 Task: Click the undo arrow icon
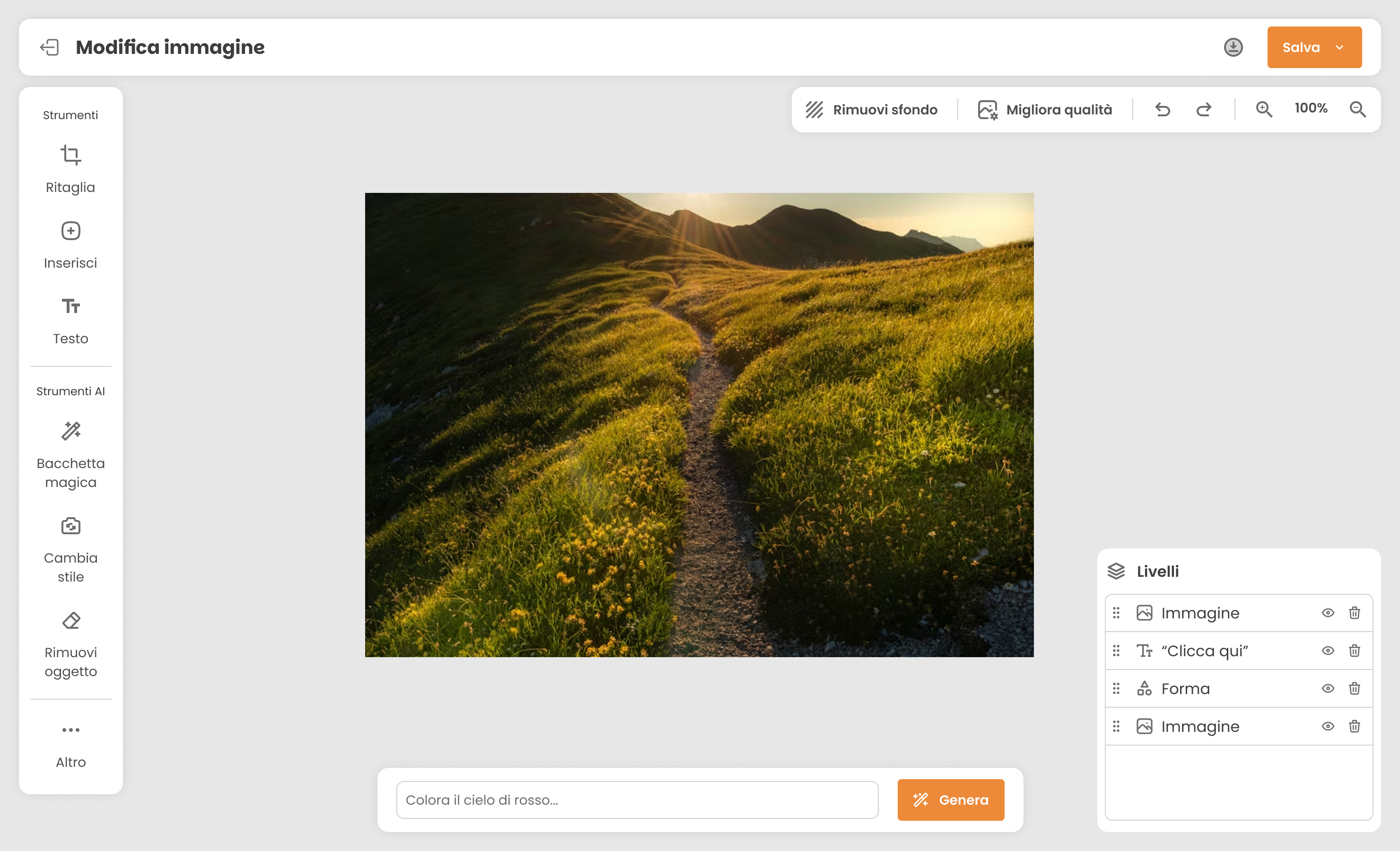[1163, 109]
